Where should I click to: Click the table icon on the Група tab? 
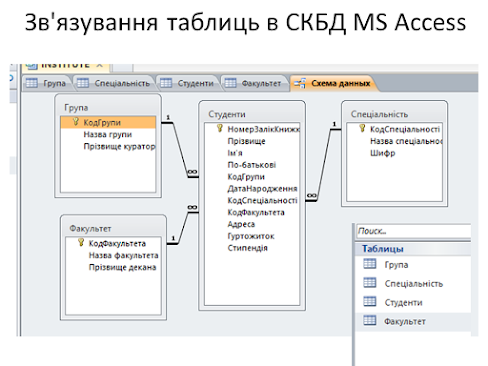32,83
